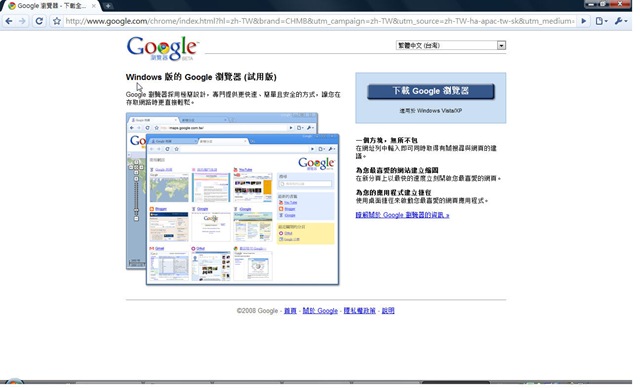The image size is (640, 388).
Task: Bookmark this page with the star icon
Action: click(57, 21)
